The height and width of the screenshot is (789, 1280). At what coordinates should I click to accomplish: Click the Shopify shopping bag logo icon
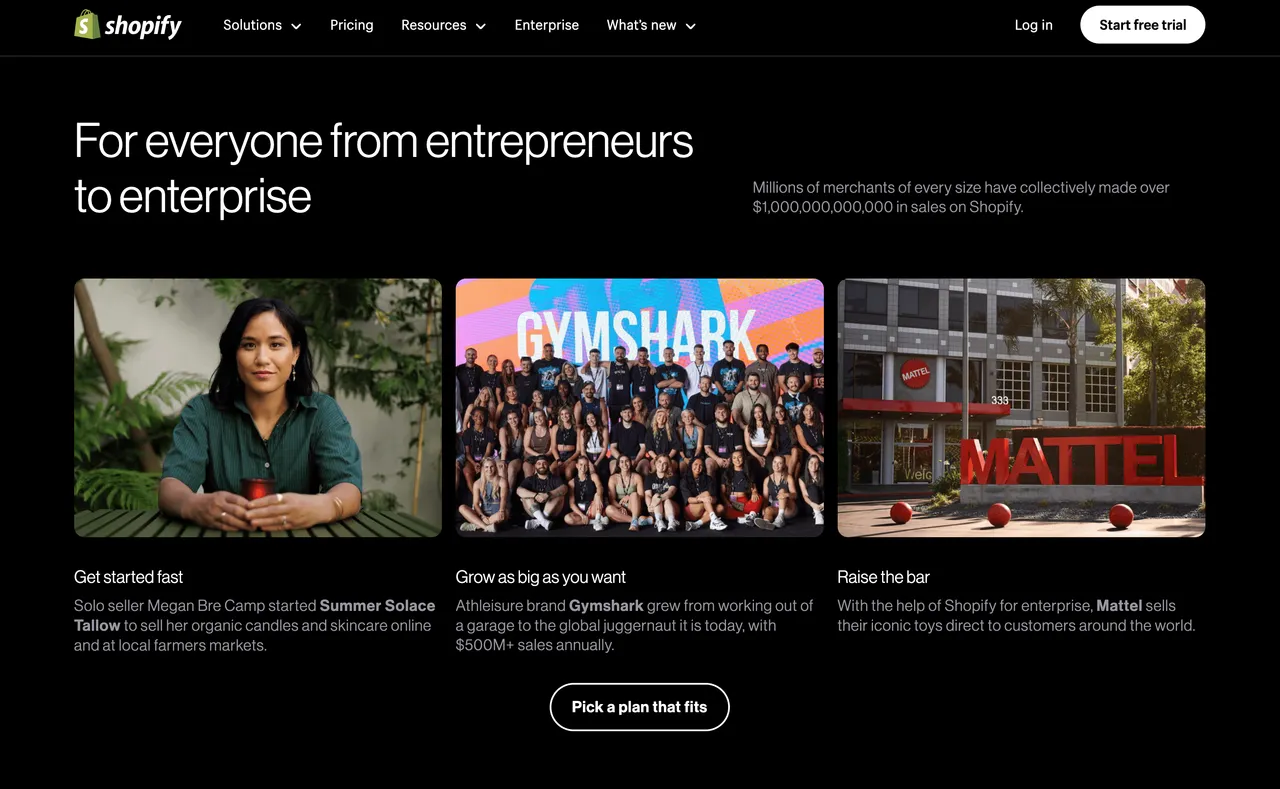(87, 25)
